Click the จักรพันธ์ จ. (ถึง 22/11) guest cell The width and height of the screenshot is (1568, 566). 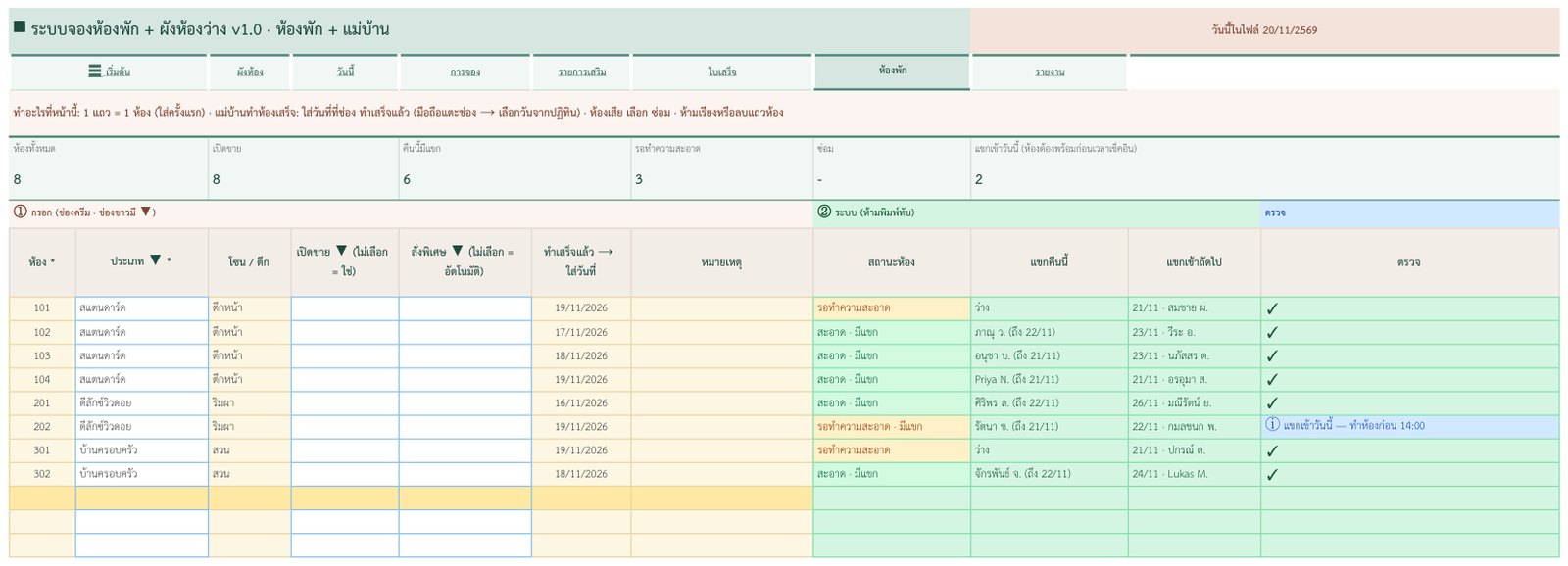coord(1050,473)
